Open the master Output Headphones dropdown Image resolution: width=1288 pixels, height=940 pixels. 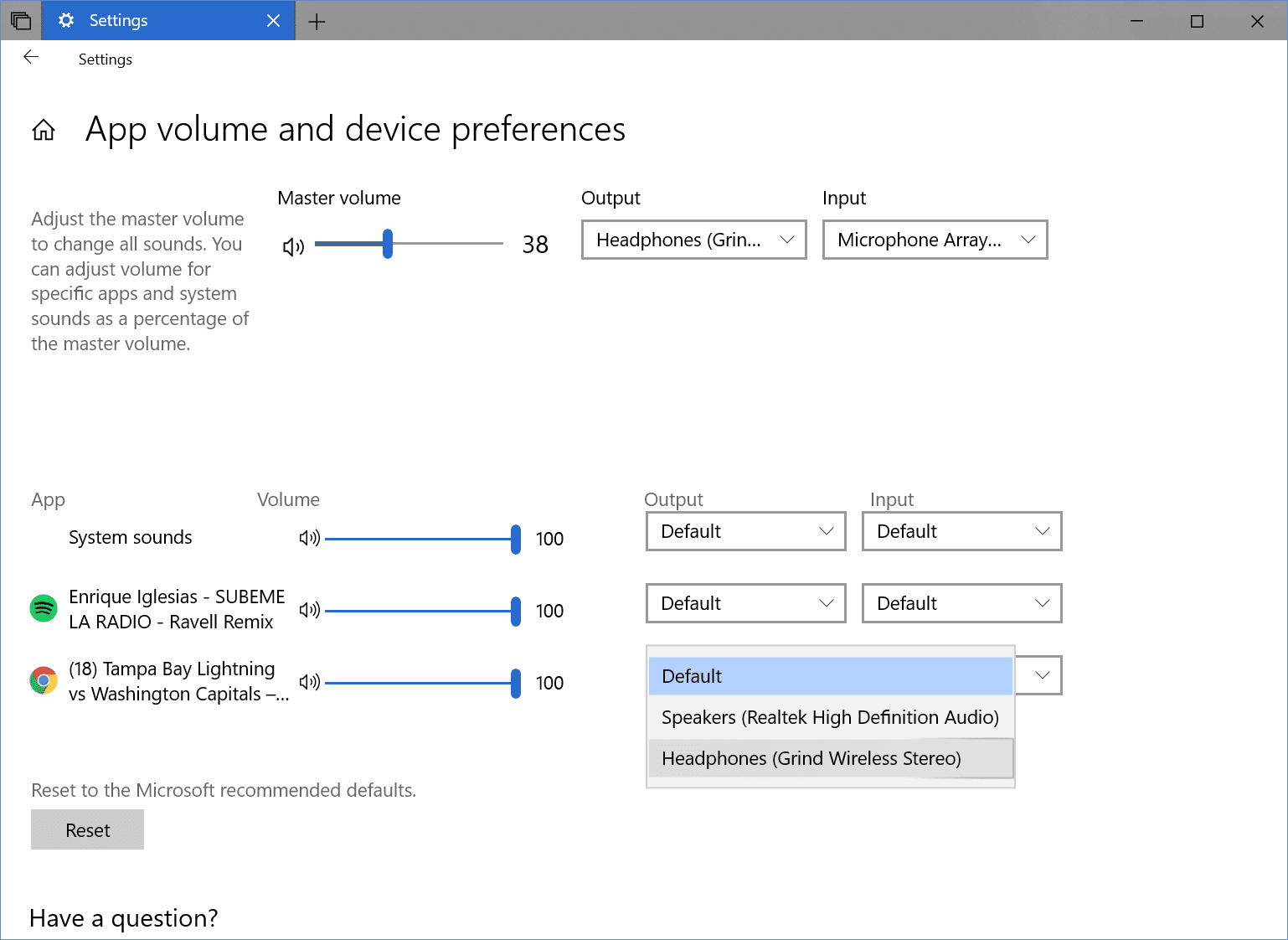(x=693, y=240)
